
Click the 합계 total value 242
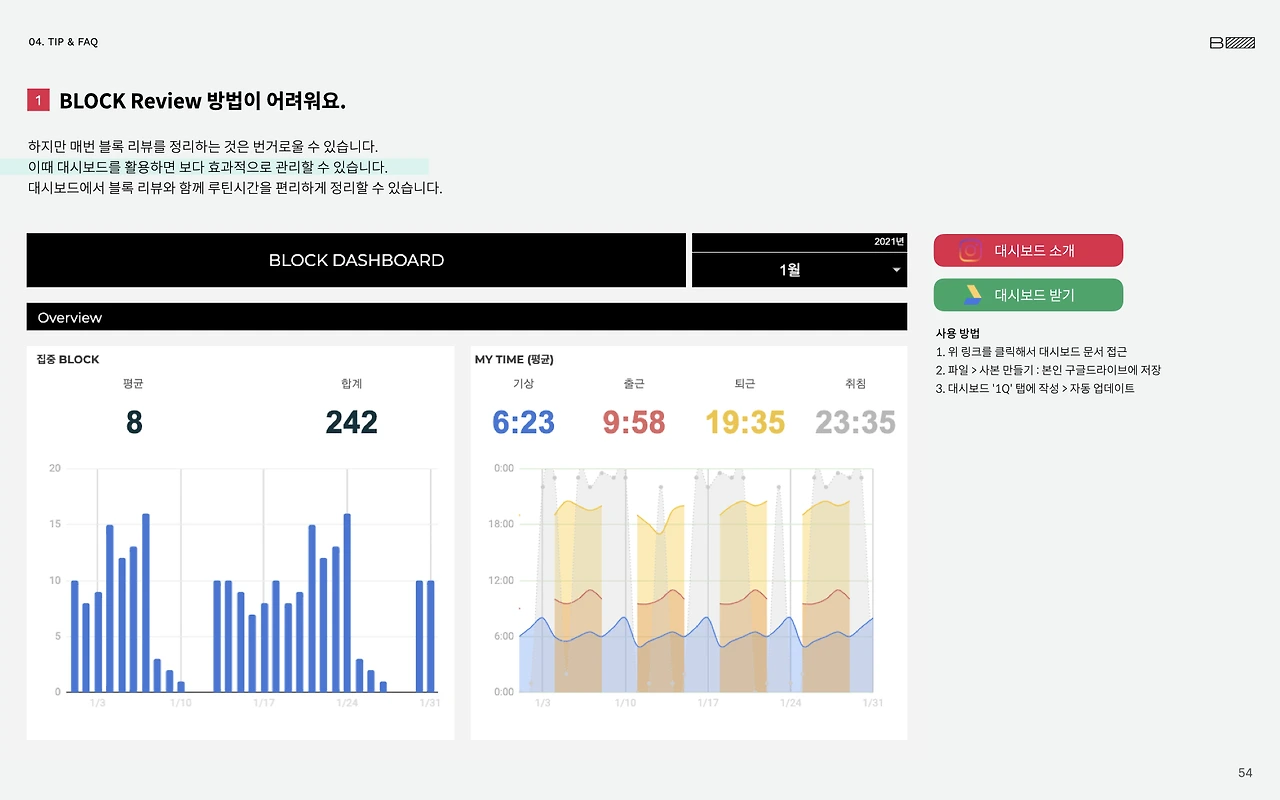350,420
